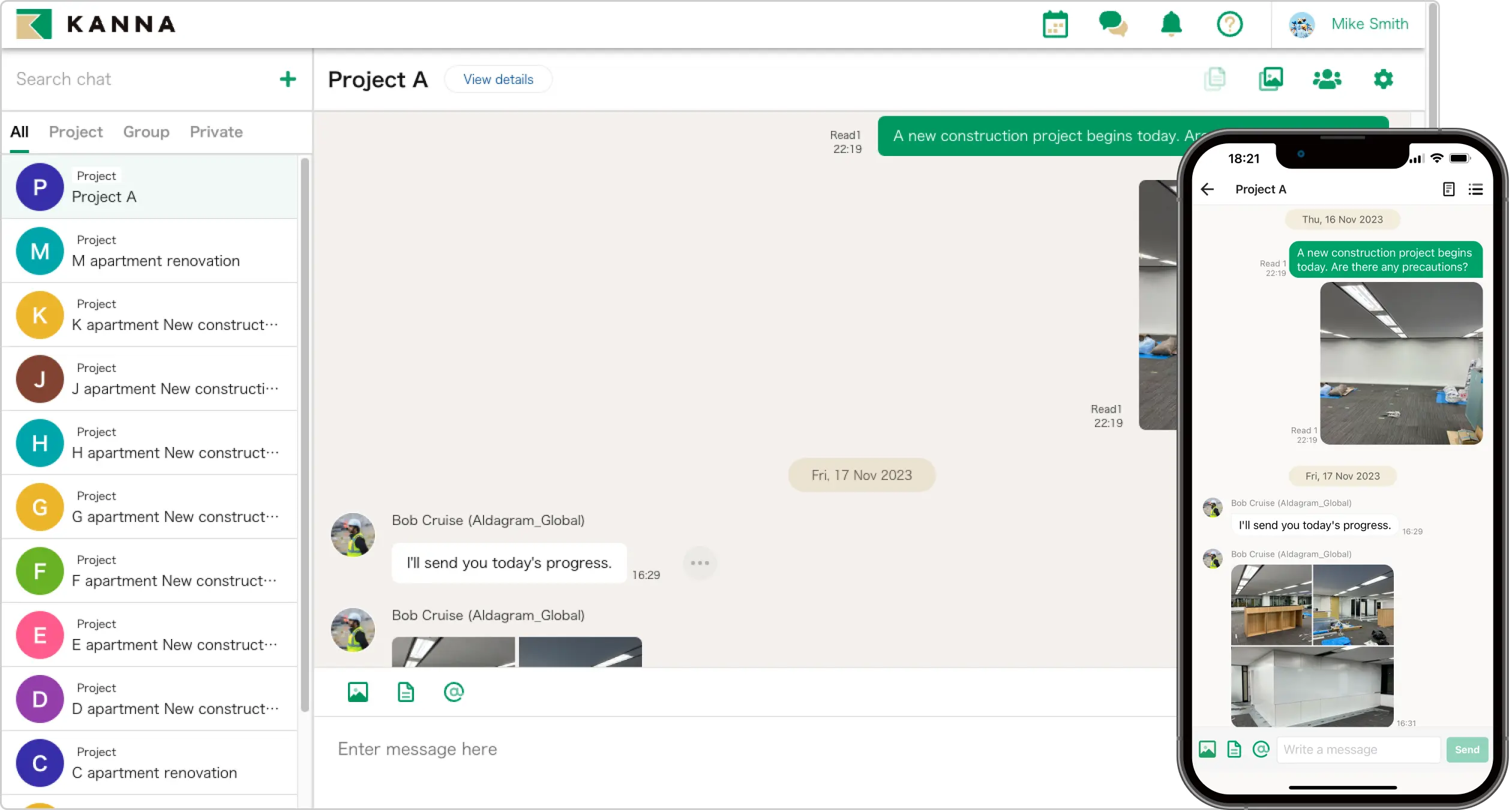This screenshot has width=1512, height=810.
Task: Mention someone using the @ icon
Action: pyautogui.click(x=454, y=691)
